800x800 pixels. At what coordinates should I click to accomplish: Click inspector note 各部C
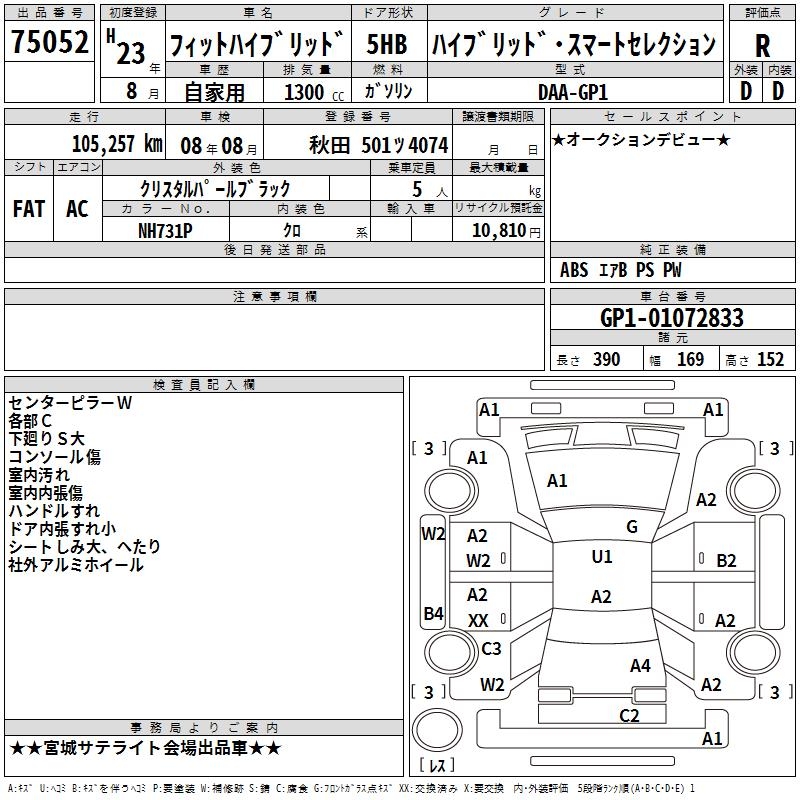(x=30, y=421)
